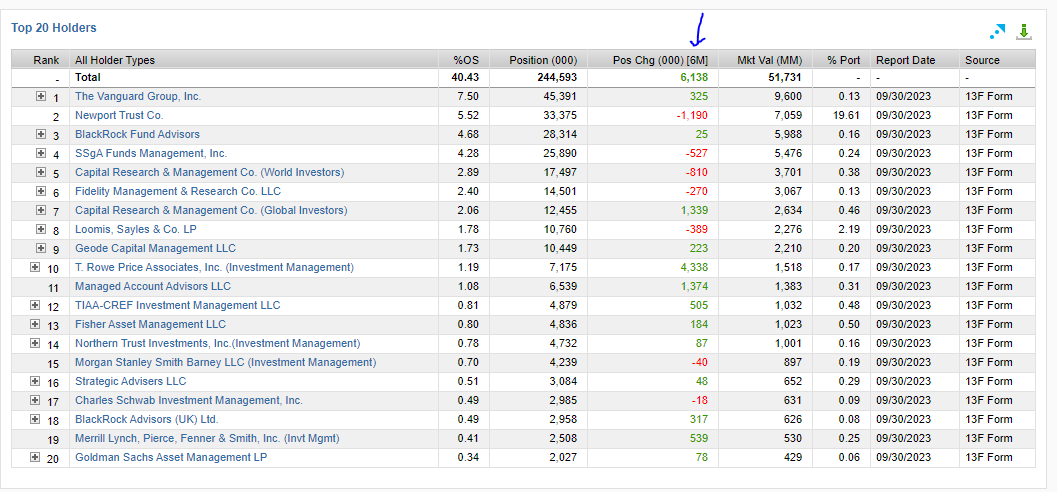Expand Capital Research Global Investors row
Image resolution: width=1057 pixels, height=492 pixels.
41,210
